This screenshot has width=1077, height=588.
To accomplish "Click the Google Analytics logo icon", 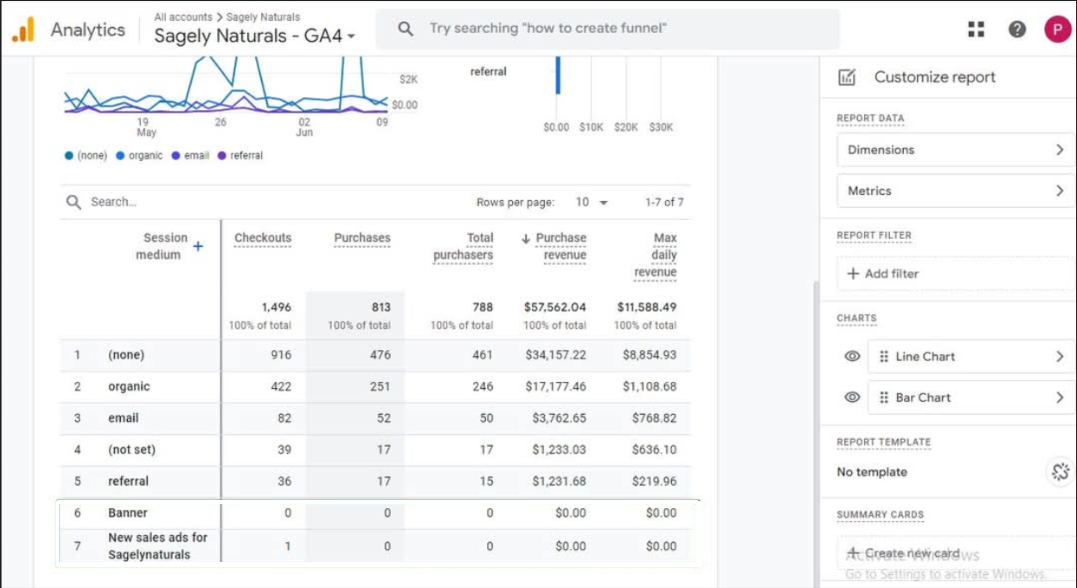I will point(23,30).
